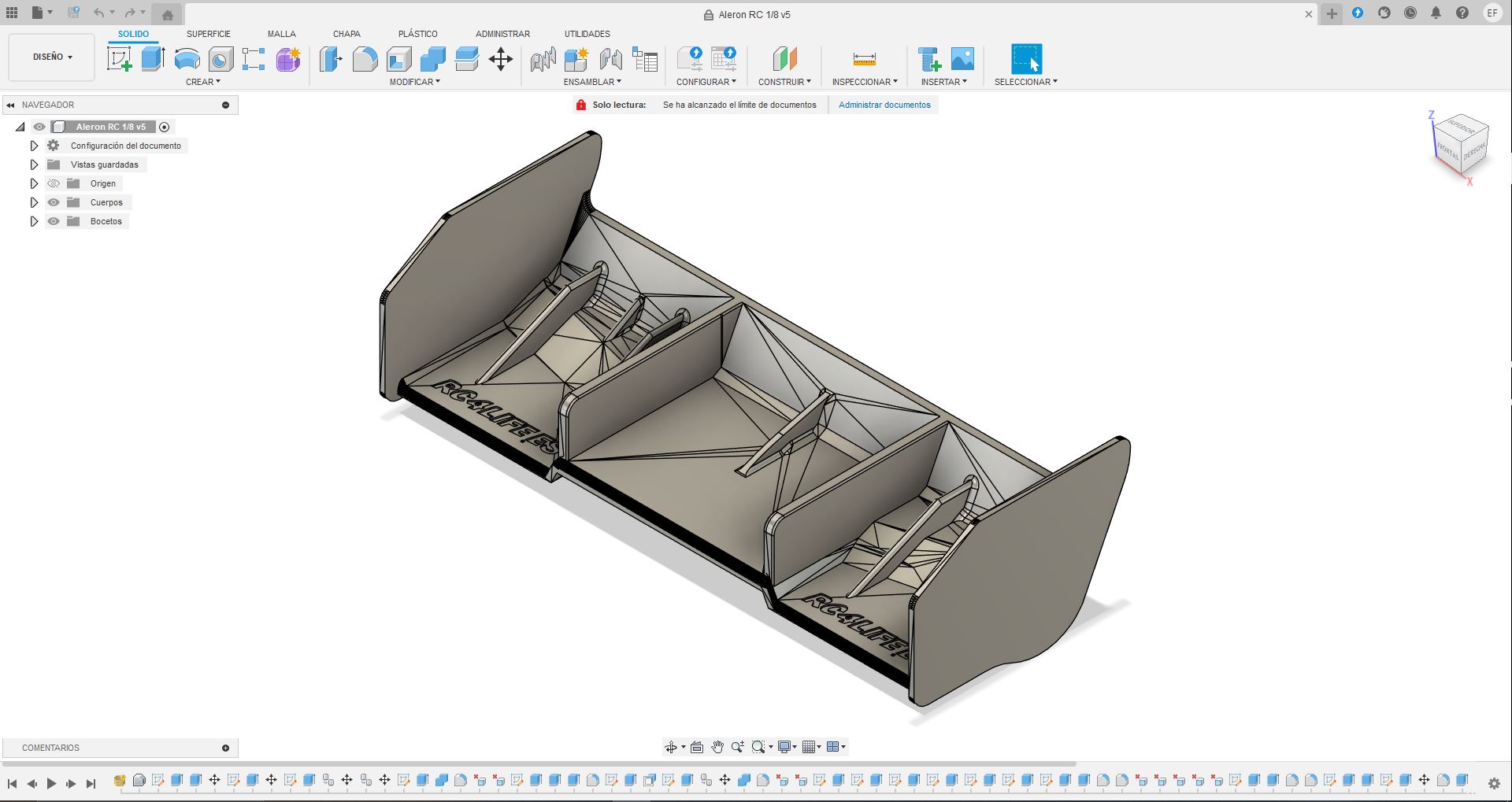Toggle visibility of Cuerpos folder

tap(54, 202)
